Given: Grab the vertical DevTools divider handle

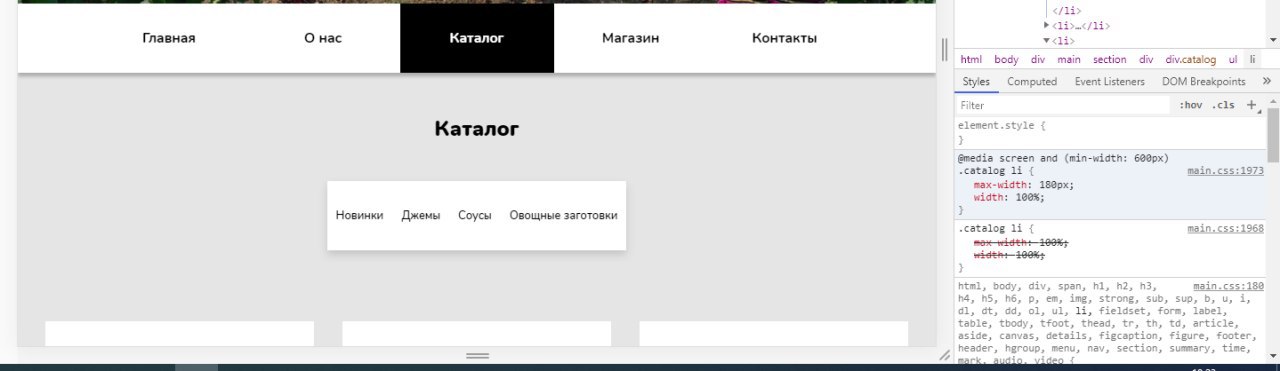Looking at the screenshot, I should pos(945,49).
